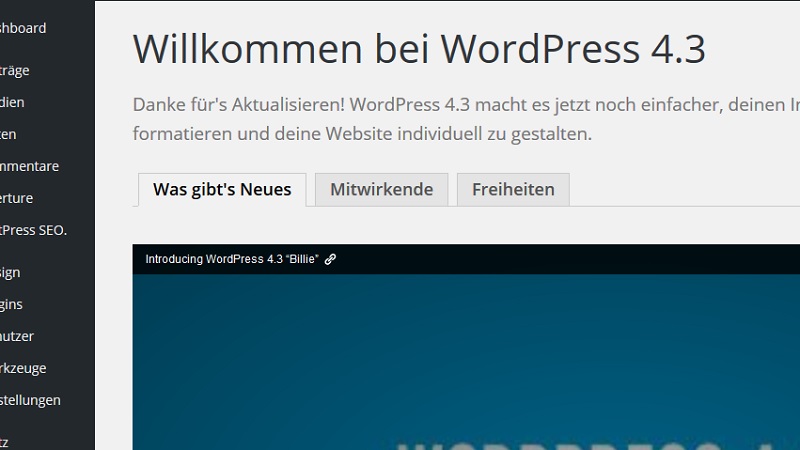Open the Beiträge sidebar menu
This screenshot has height=450, width=800.
coord(14,70)
